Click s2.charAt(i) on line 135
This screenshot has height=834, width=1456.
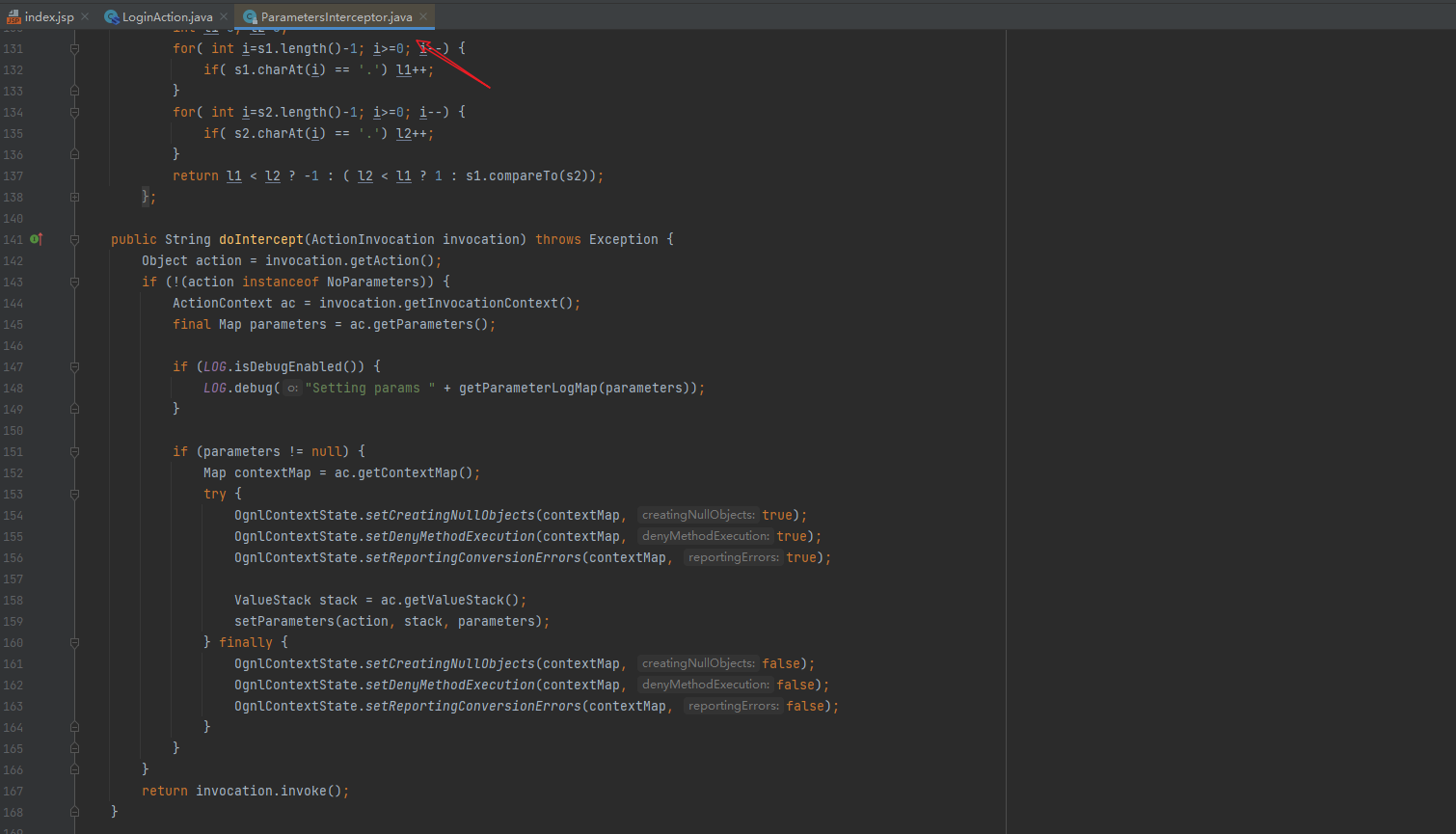281,133
